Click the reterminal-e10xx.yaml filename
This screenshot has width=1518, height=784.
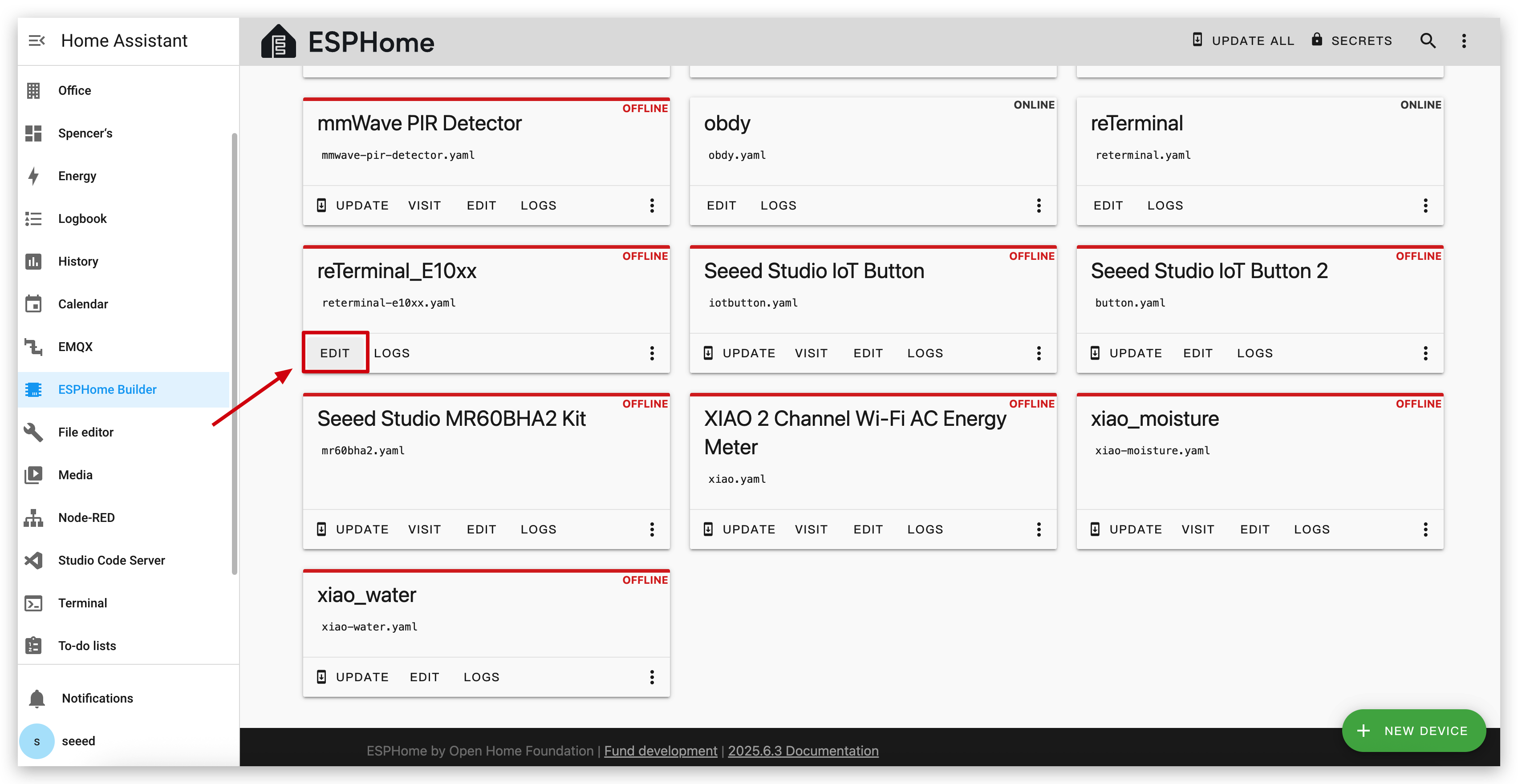(x=388, y=303)
